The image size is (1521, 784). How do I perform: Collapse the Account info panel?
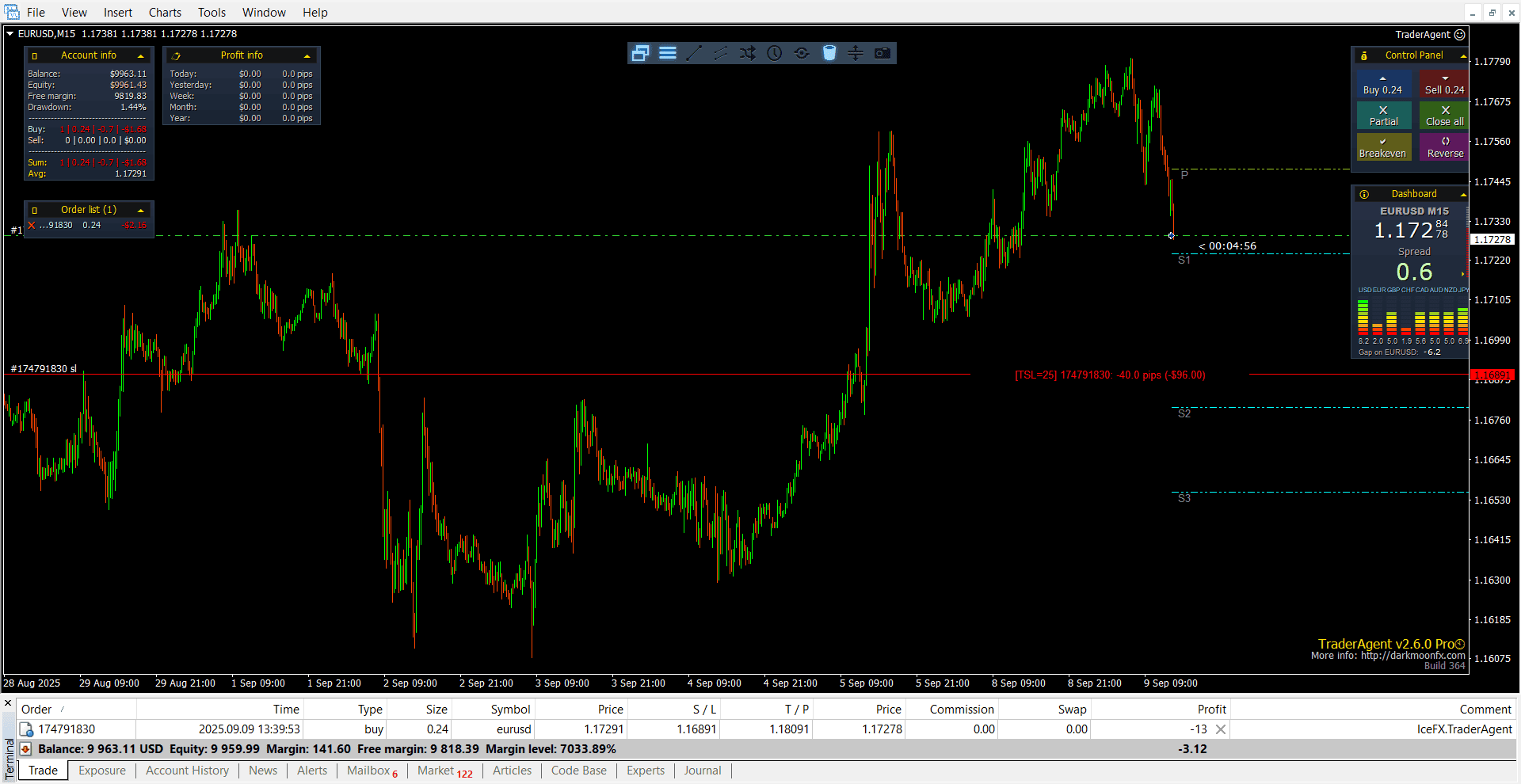point(141,55)
